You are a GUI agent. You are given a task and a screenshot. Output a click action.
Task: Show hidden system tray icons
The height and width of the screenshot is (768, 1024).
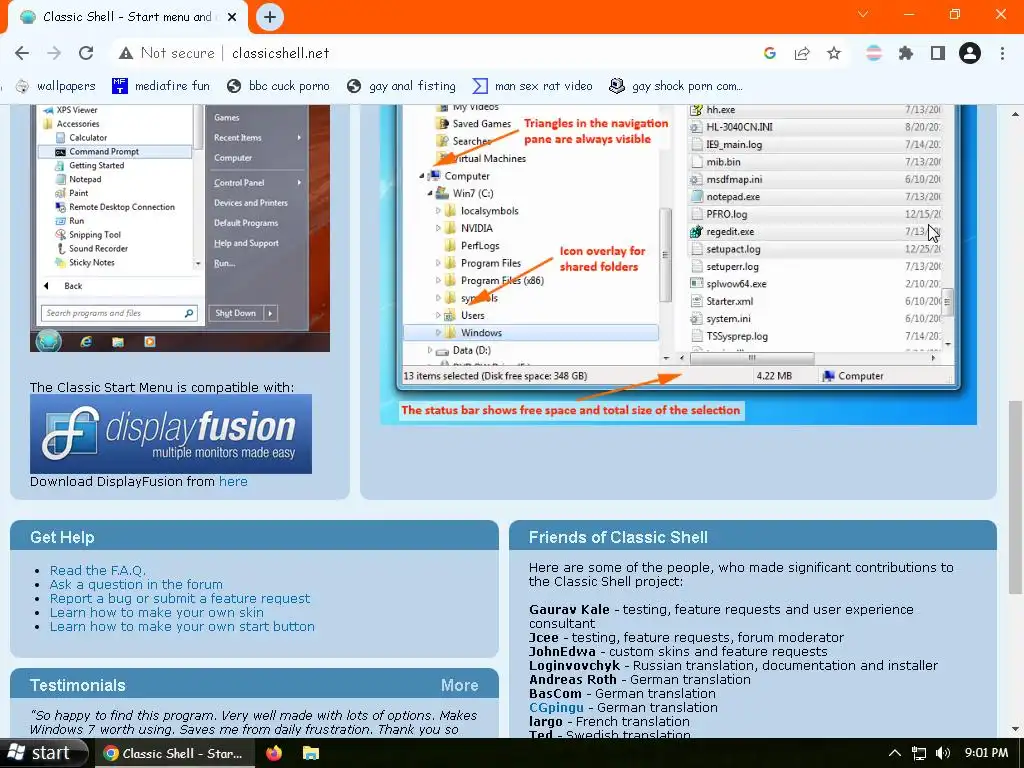tap(895, 754)
